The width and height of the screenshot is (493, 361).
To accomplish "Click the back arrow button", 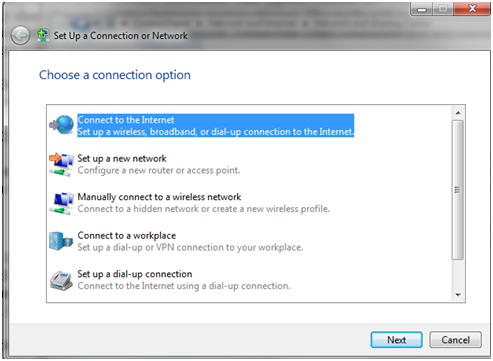I will pos(20,35).
